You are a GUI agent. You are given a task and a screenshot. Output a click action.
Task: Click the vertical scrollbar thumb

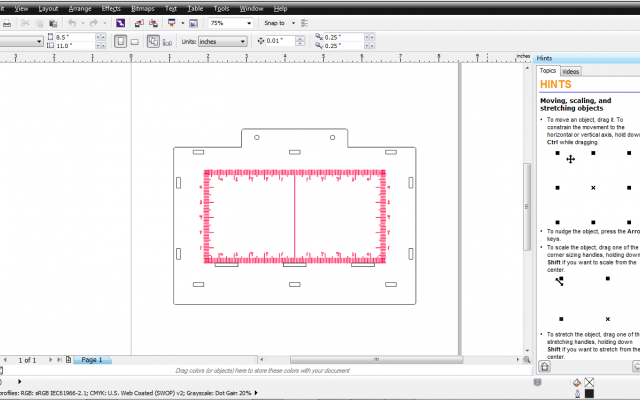(x=527, y=207)
